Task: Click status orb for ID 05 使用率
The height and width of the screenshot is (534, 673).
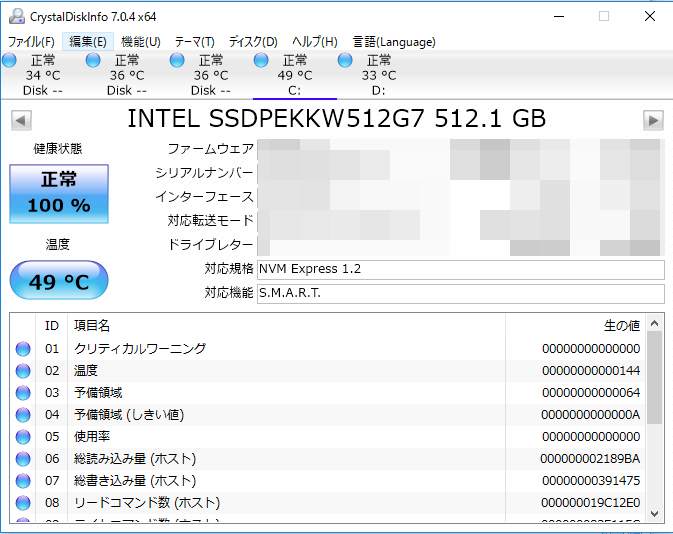Action: [23, 437]
